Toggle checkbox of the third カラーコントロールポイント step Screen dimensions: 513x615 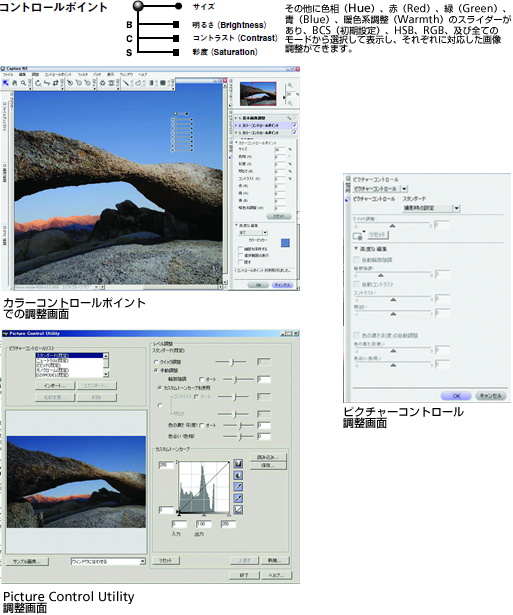point(295,132)
